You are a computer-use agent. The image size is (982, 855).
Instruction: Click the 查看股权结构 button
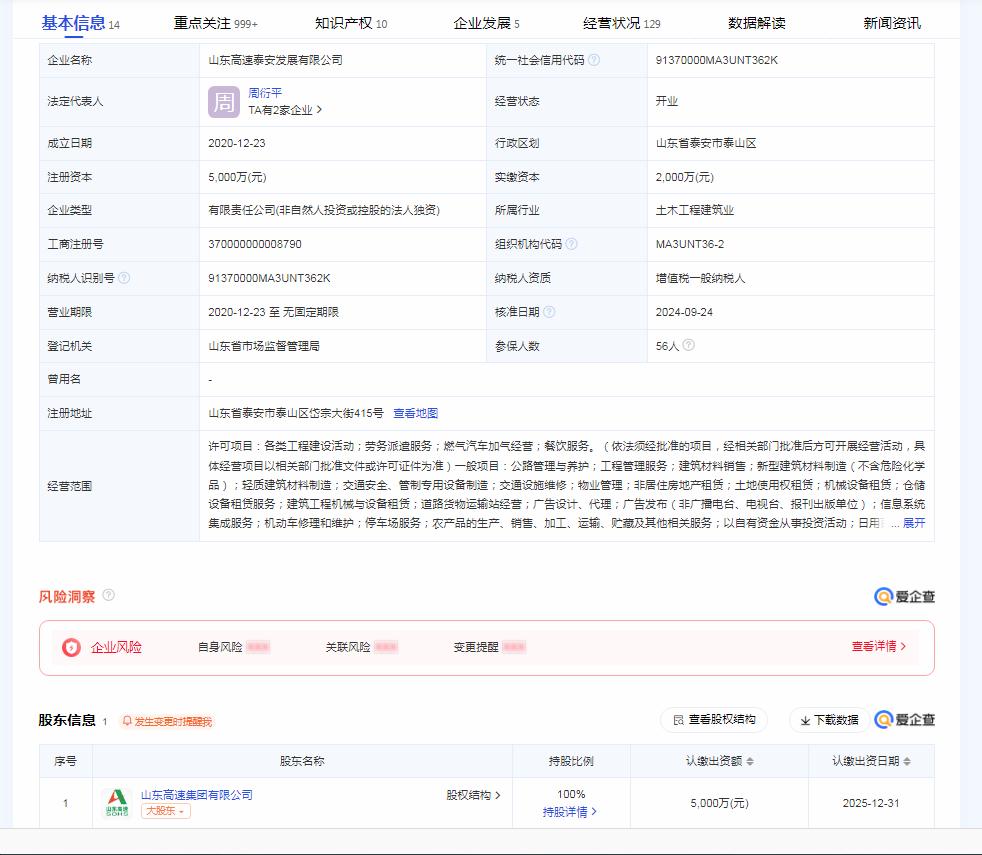click(x=714, y=720)
